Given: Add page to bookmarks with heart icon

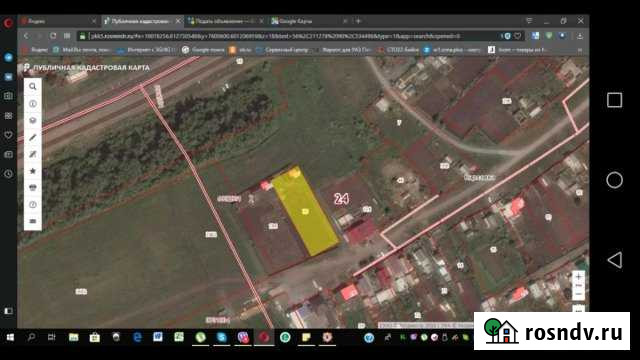Looking at the screenshot, I should tap(518, 36).
